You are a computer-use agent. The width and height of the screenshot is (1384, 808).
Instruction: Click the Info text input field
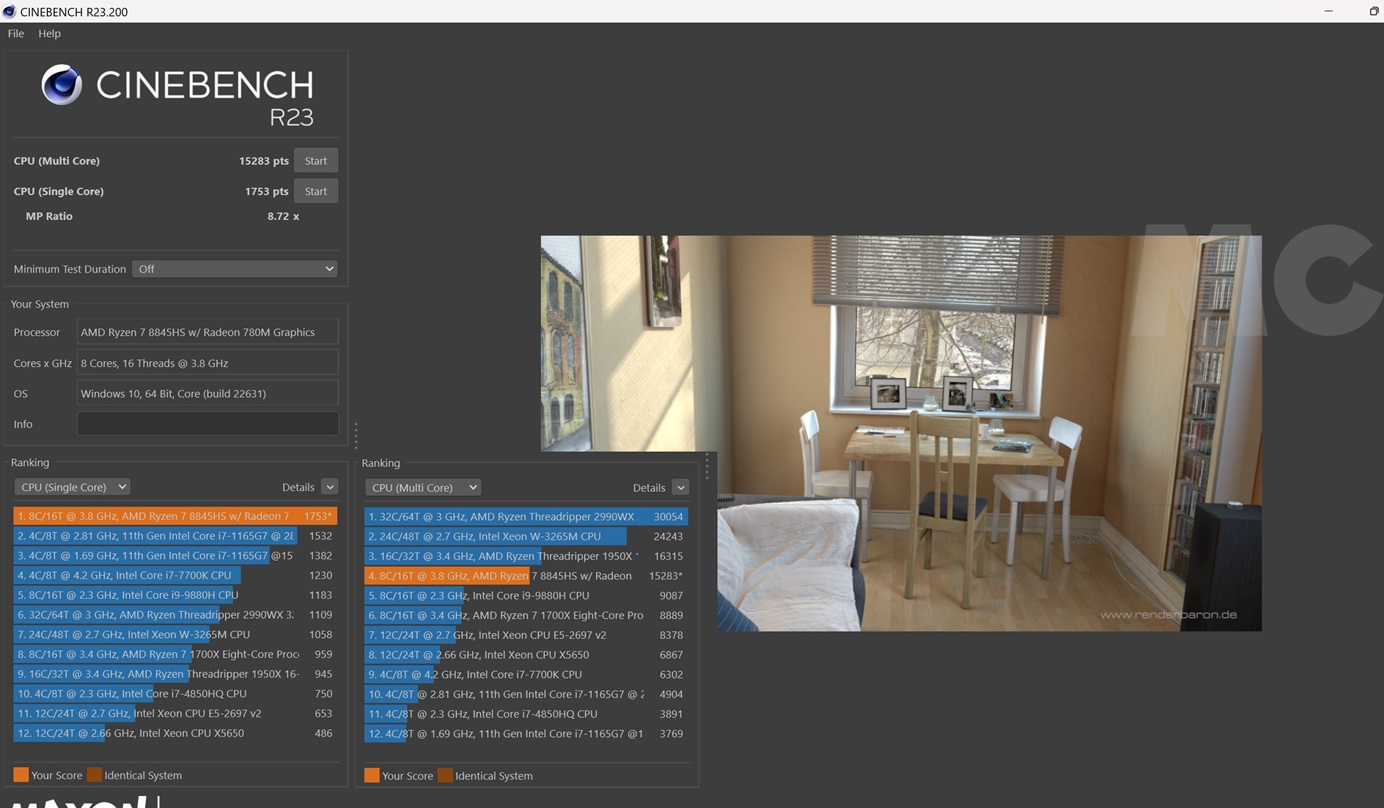[207, 424]
